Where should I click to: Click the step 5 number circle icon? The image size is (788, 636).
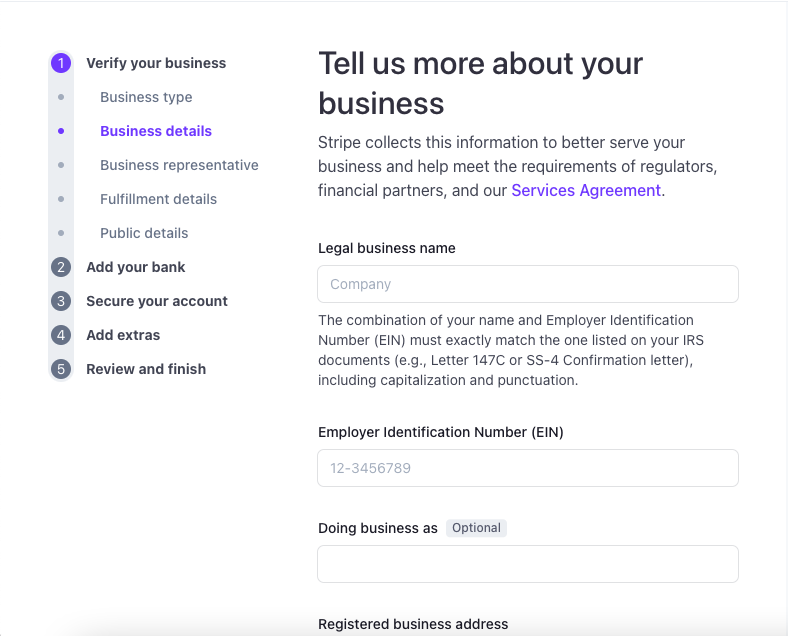point(61,369)
